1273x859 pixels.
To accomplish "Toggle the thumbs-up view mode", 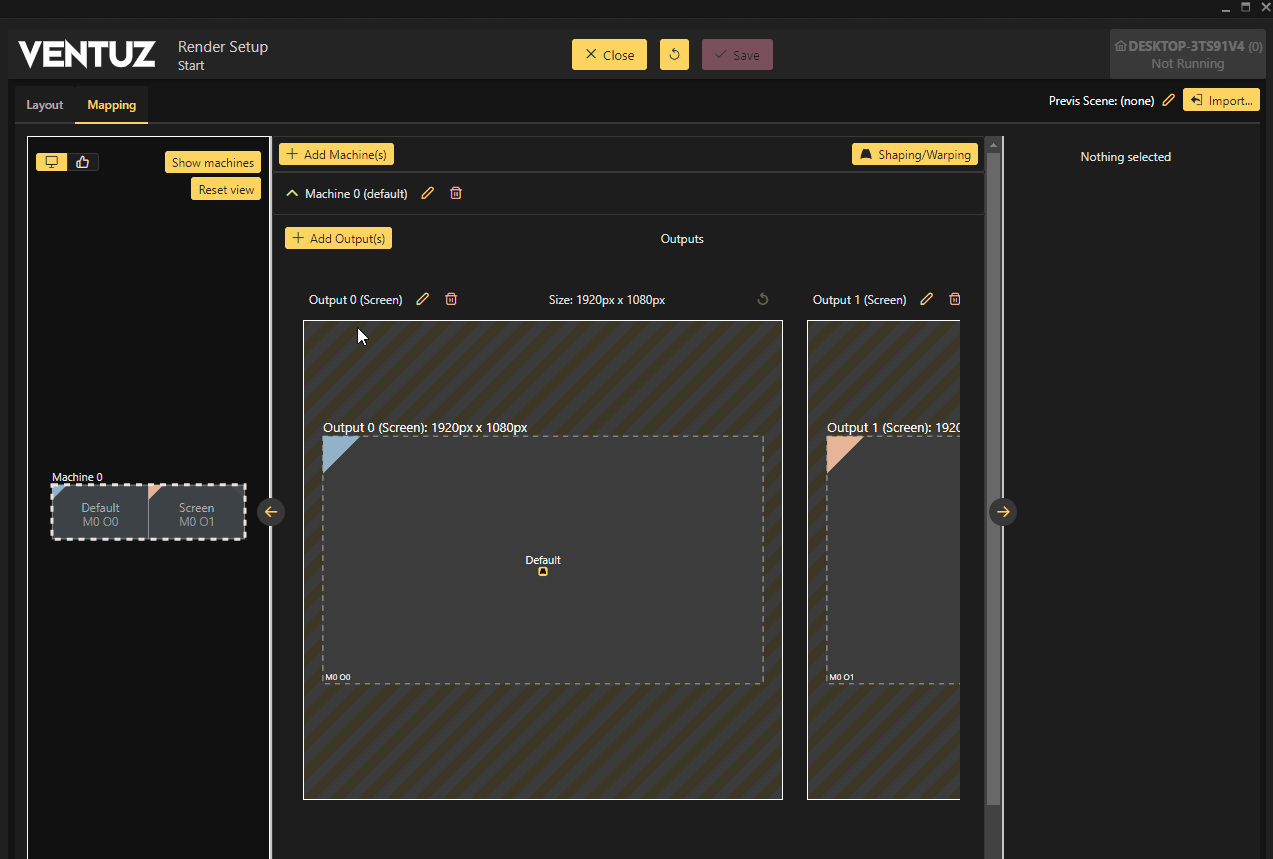I will 83,162.
